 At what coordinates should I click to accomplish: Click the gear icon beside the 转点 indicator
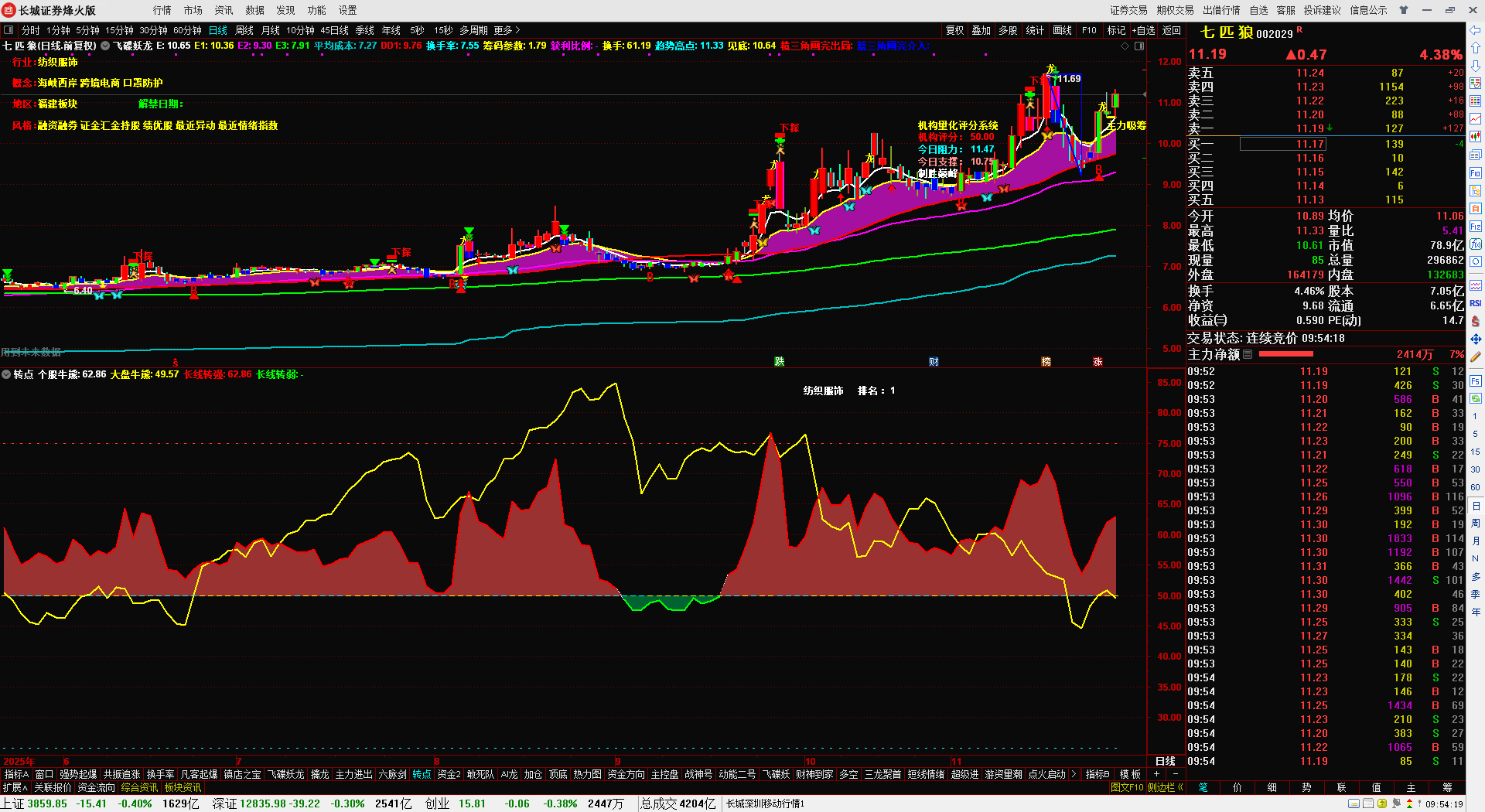click(x=7, y=374)
